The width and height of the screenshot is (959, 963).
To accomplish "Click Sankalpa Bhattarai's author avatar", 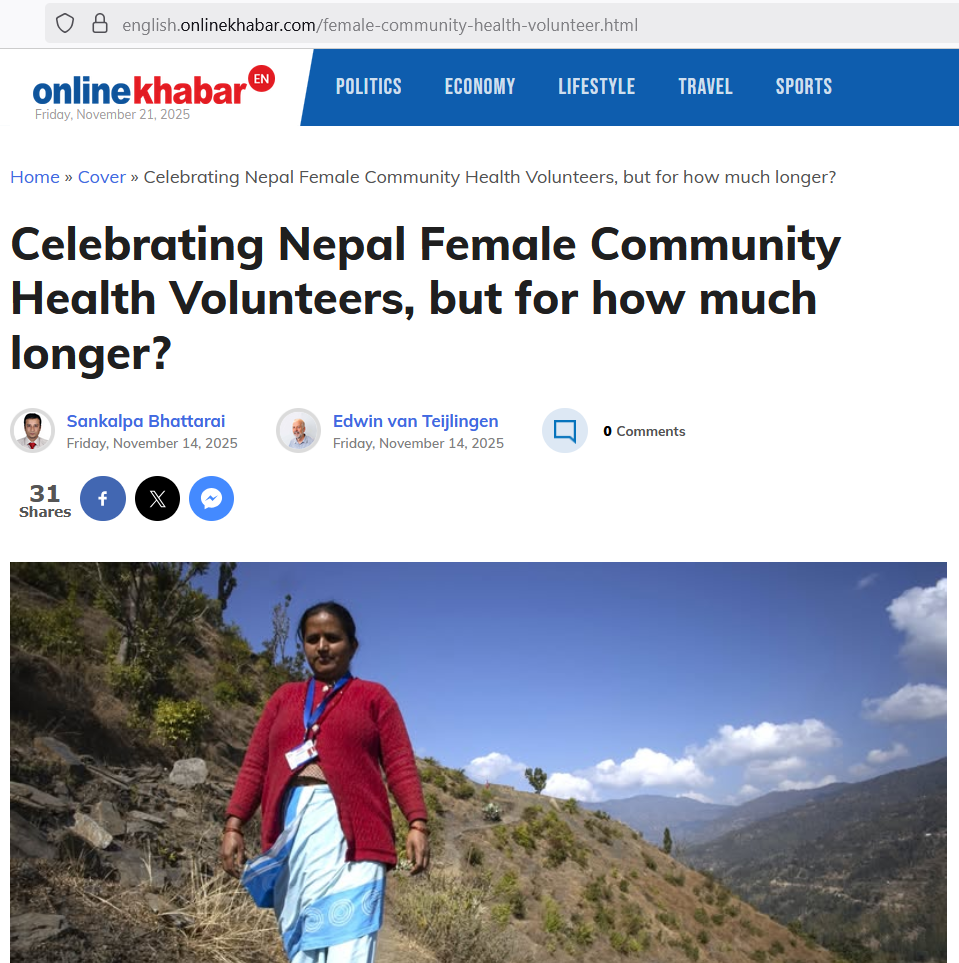I will pyautogui.click(x=32, y=431).
